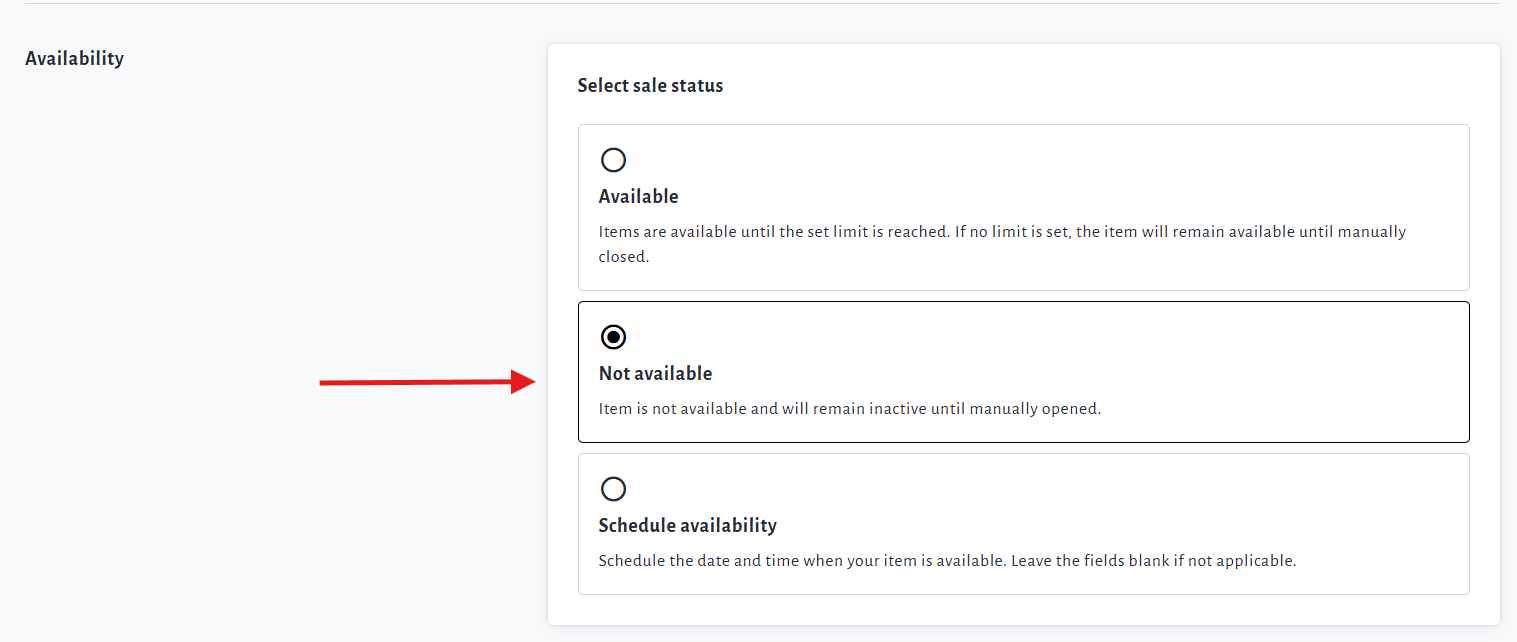The image size is (1517, 642).
Task: Click the red arrow's triangular arrowhead
Action: [524, 381]
